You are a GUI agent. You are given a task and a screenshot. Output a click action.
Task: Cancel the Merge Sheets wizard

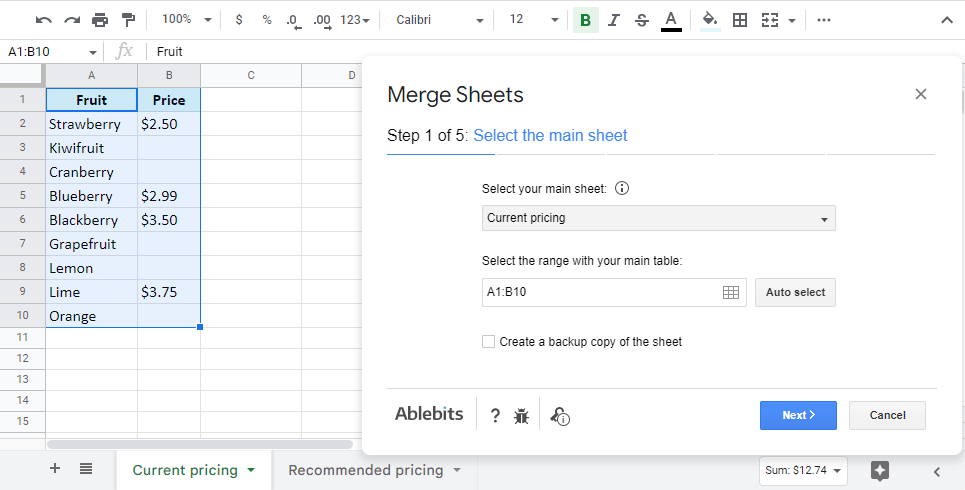(x=887, y=416)
